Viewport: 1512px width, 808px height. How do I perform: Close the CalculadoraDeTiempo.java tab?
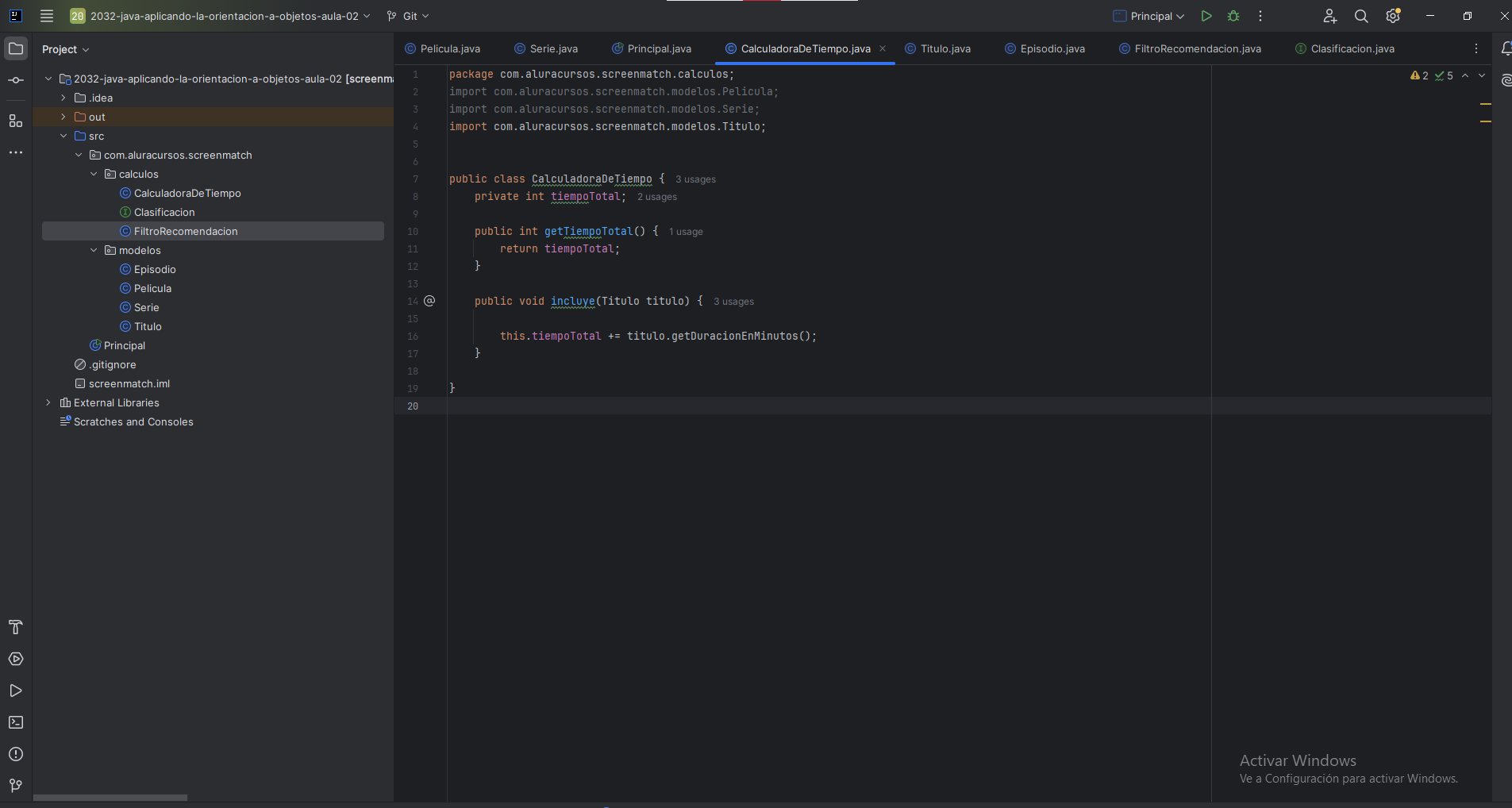tap(883, 48)
